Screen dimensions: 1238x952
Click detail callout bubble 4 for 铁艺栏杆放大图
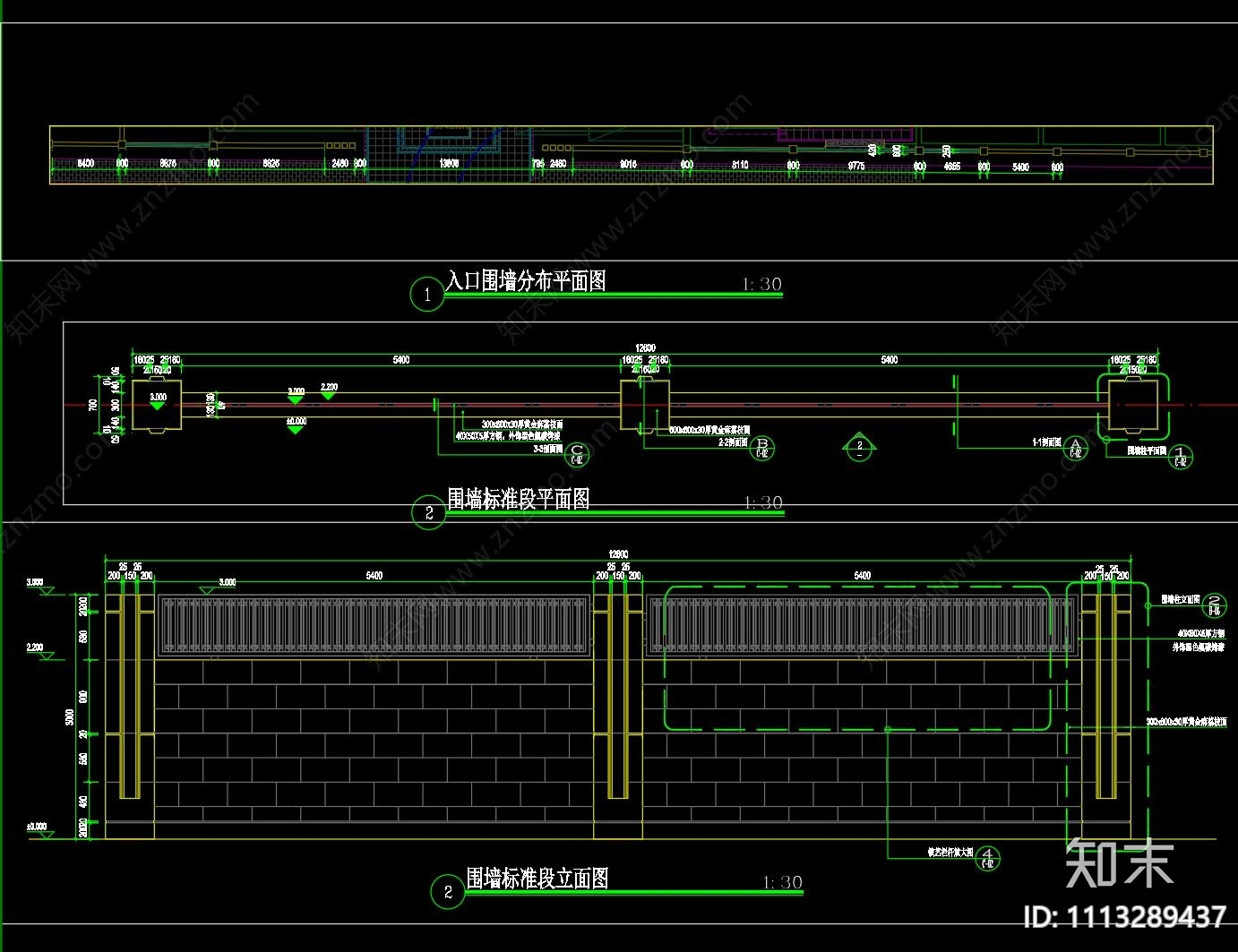(987, 857)
